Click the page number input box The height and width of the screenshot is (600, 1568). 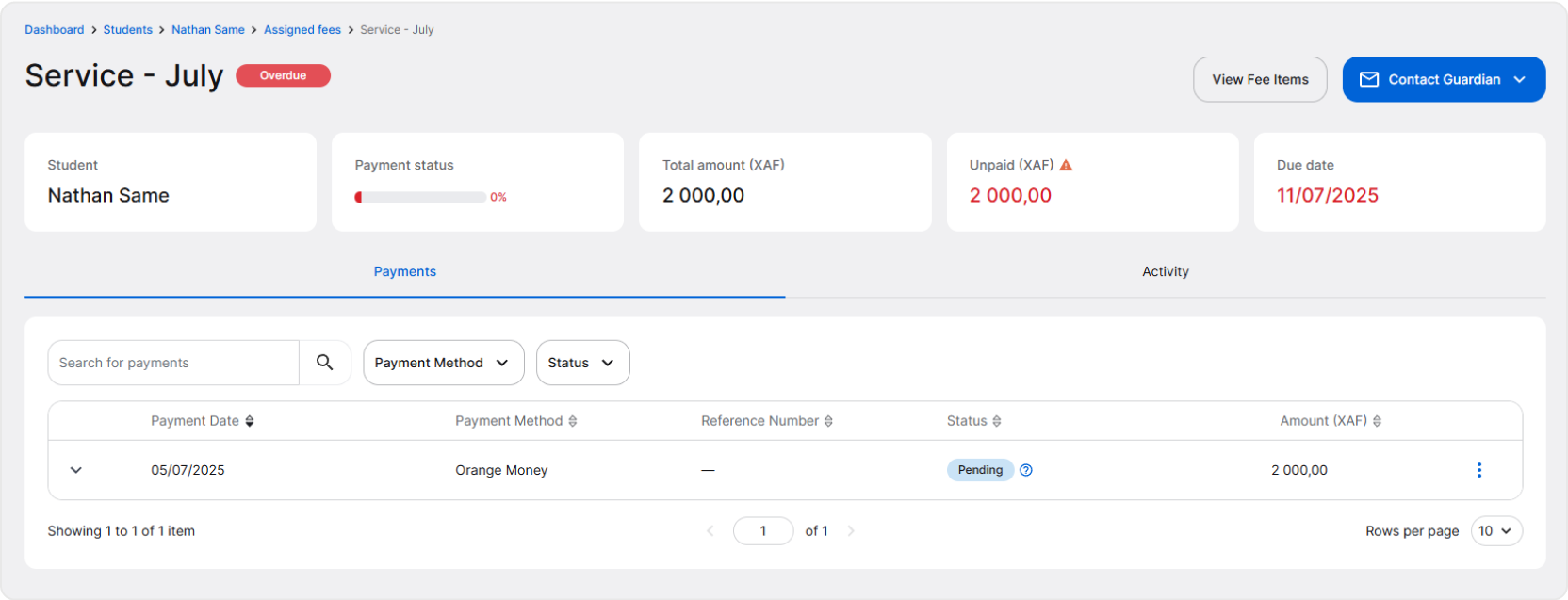pos(763,531)
